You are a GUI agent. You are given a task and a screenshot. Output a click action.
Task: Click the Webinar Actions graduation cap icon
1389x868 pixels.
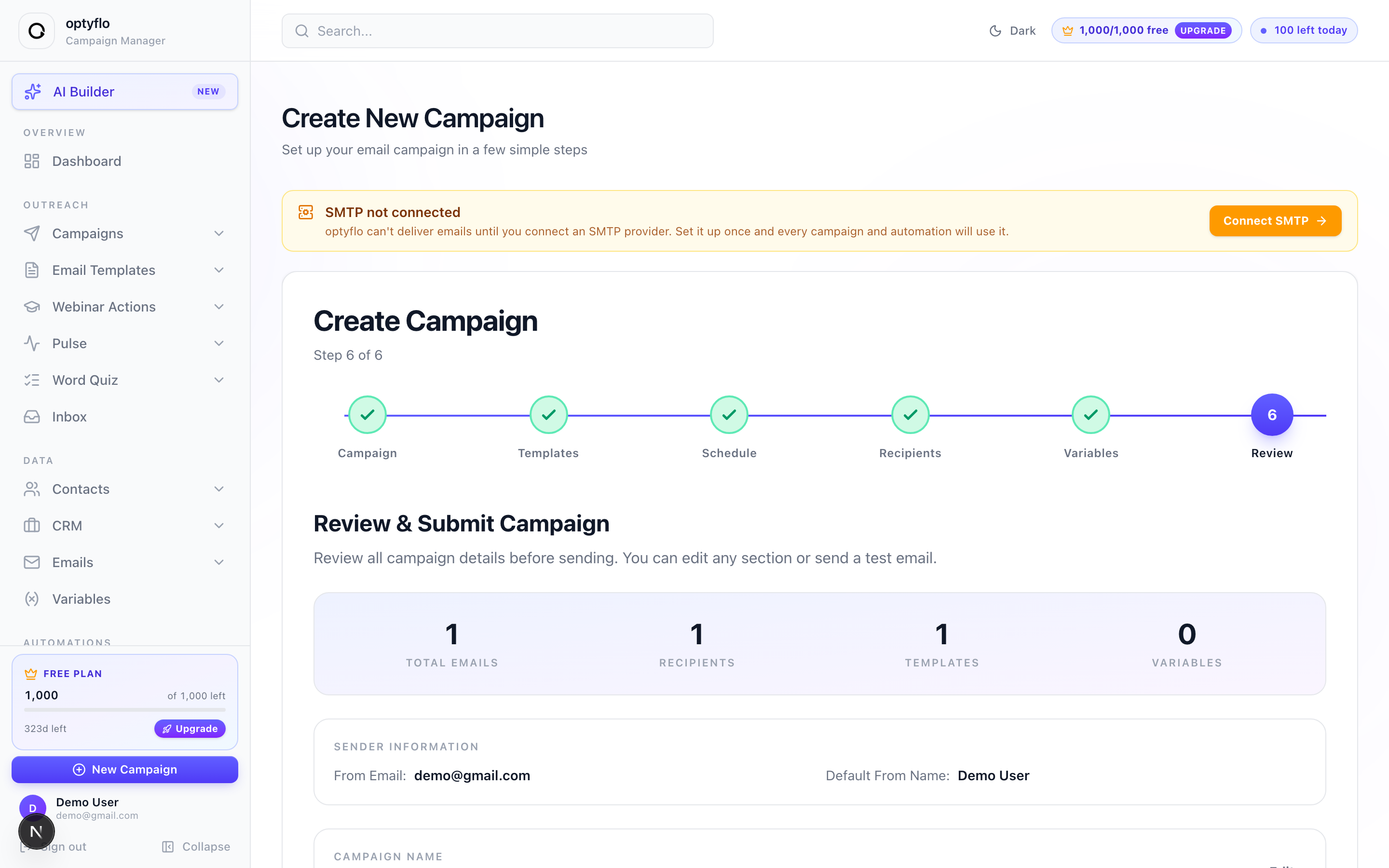[x=32, y=307]
